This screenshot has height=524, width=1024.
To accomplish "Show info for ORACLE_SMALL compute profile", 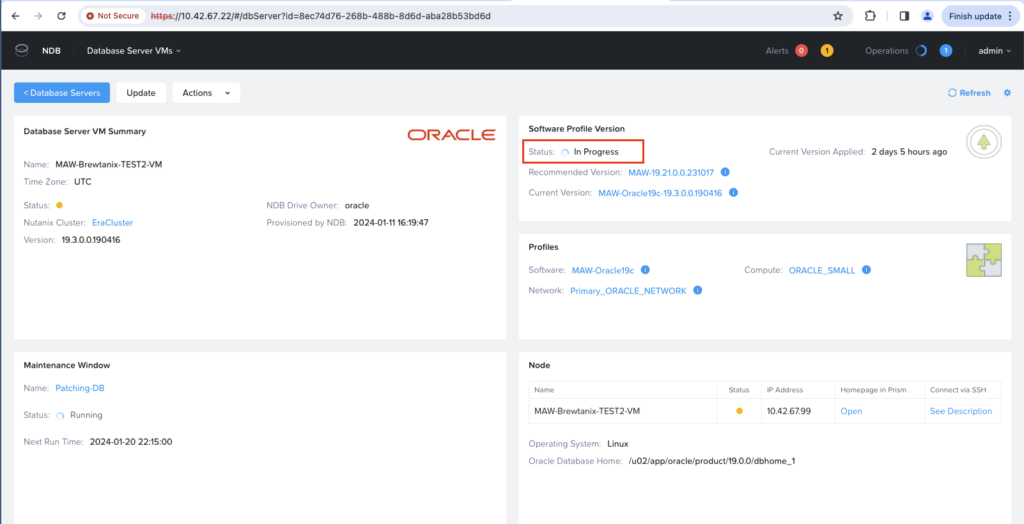I will click(867, 269).
